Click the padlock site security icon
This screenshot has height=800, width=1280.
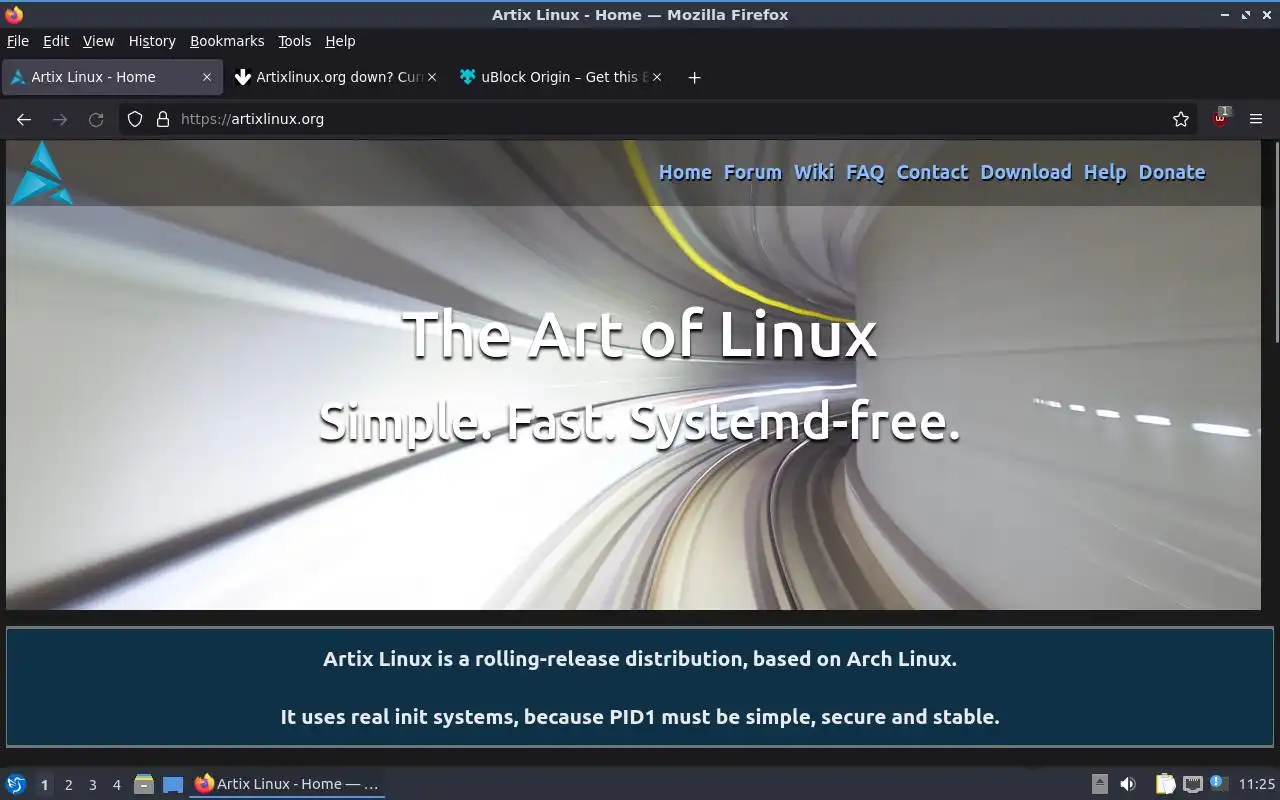(163, 119)
